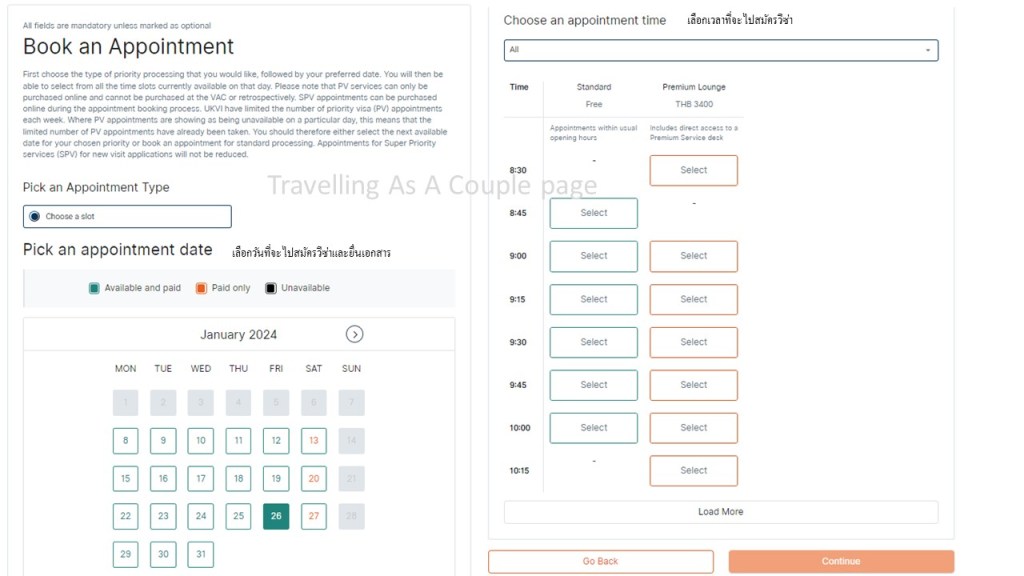Select 8:45 Standard appointment slot
1024x576 pixels.
593,213
